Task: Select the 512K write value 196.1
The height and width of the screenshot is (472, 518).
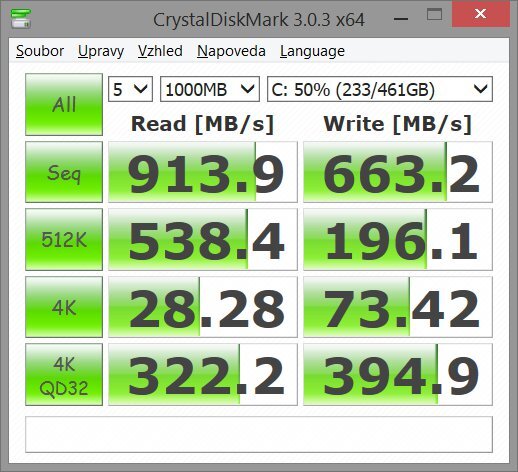Action: pyautogui.click(x=398, y=239)
